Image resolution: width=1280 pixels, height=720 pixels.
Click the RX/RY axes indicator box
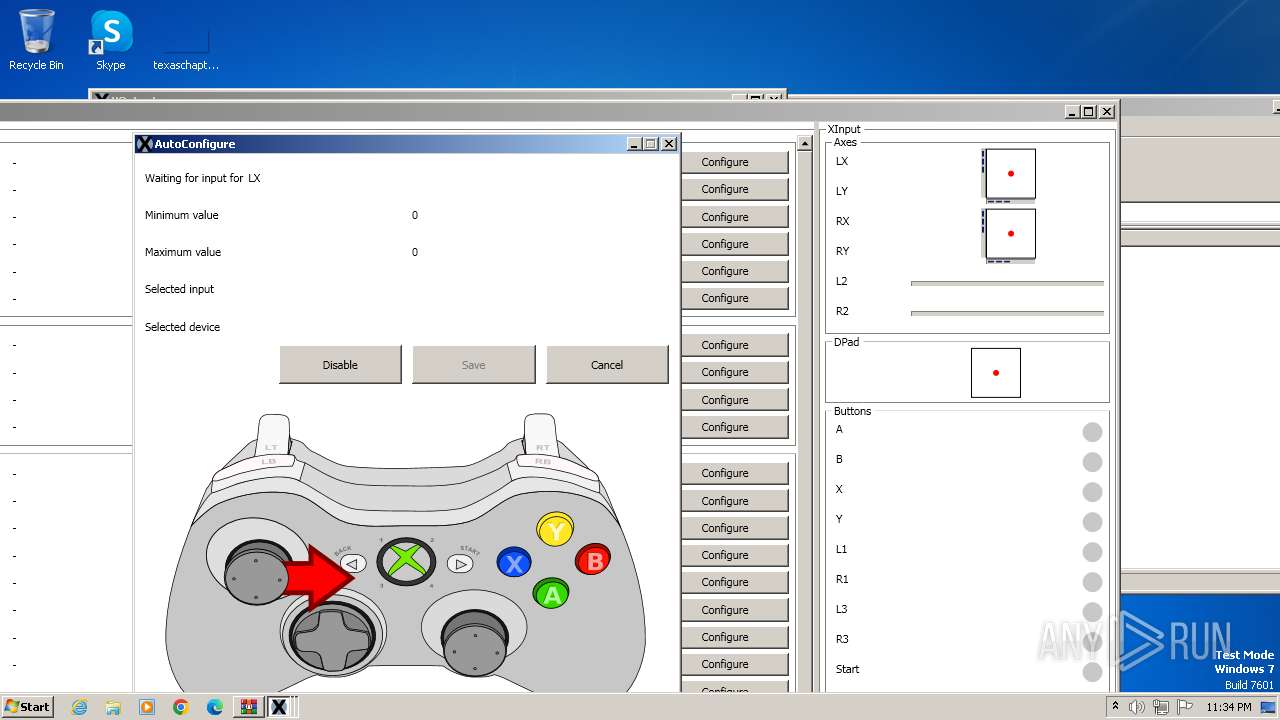[1010, 234]
